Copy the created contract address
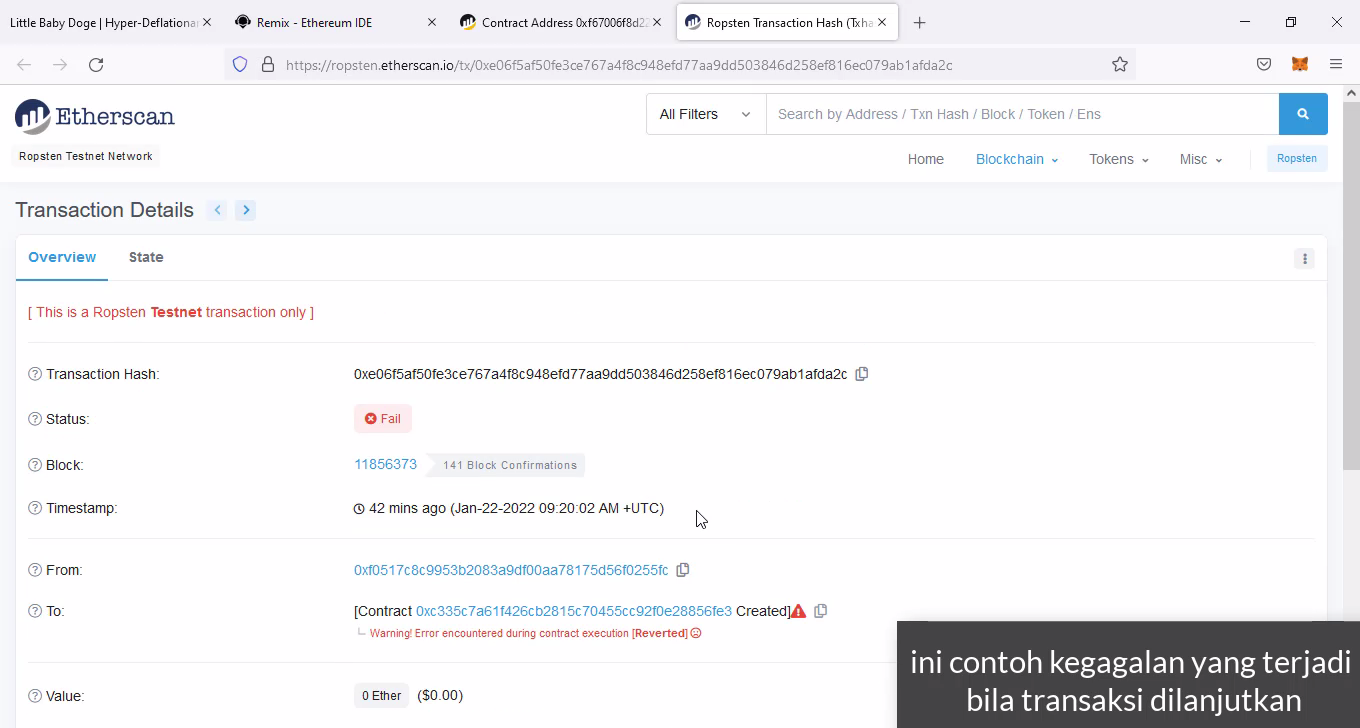Screen dimensions: 1360x728 [820, 611]
